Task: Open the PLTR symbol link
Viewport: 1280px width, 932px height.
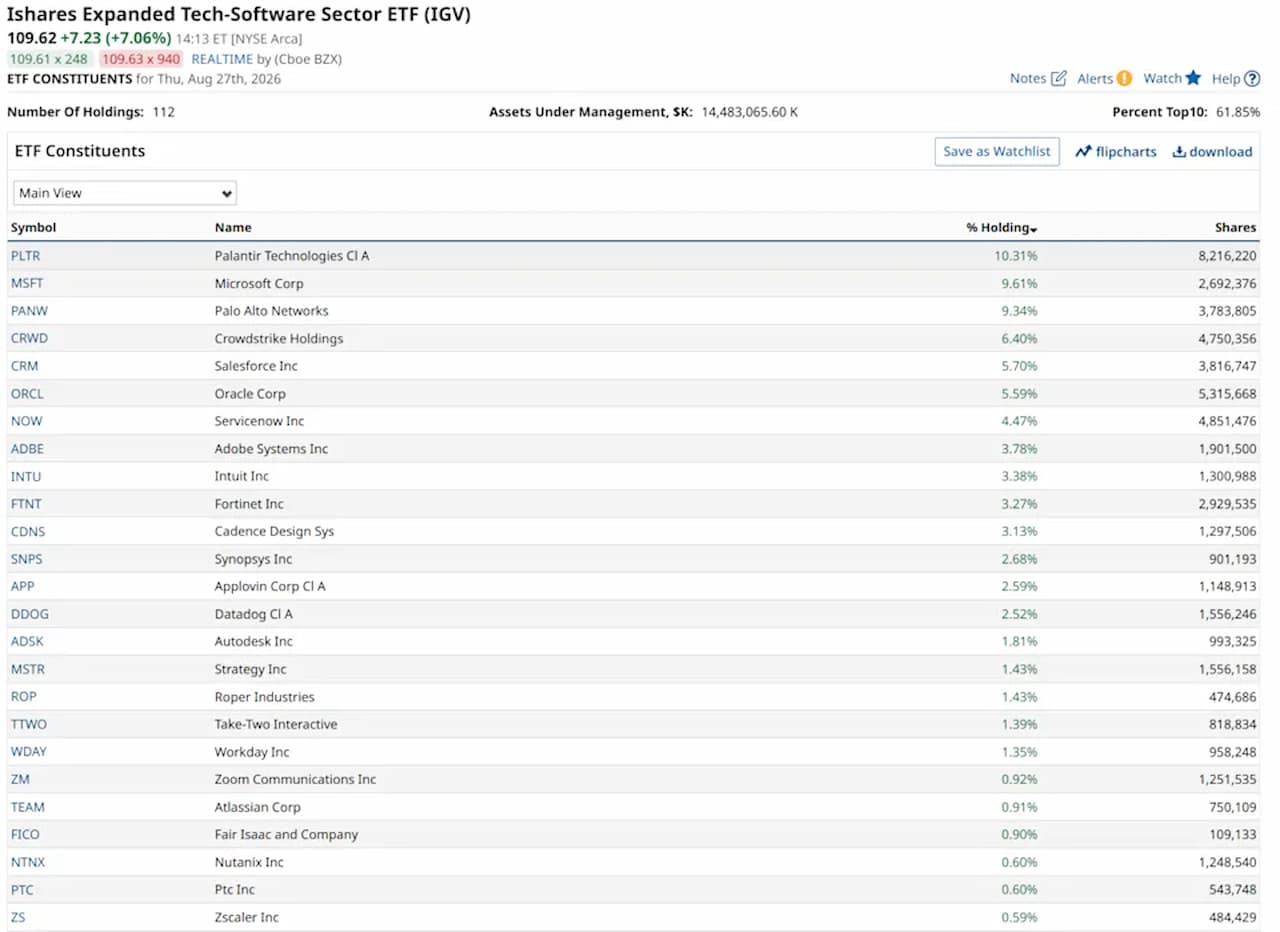Action: (x=26, y=256)
